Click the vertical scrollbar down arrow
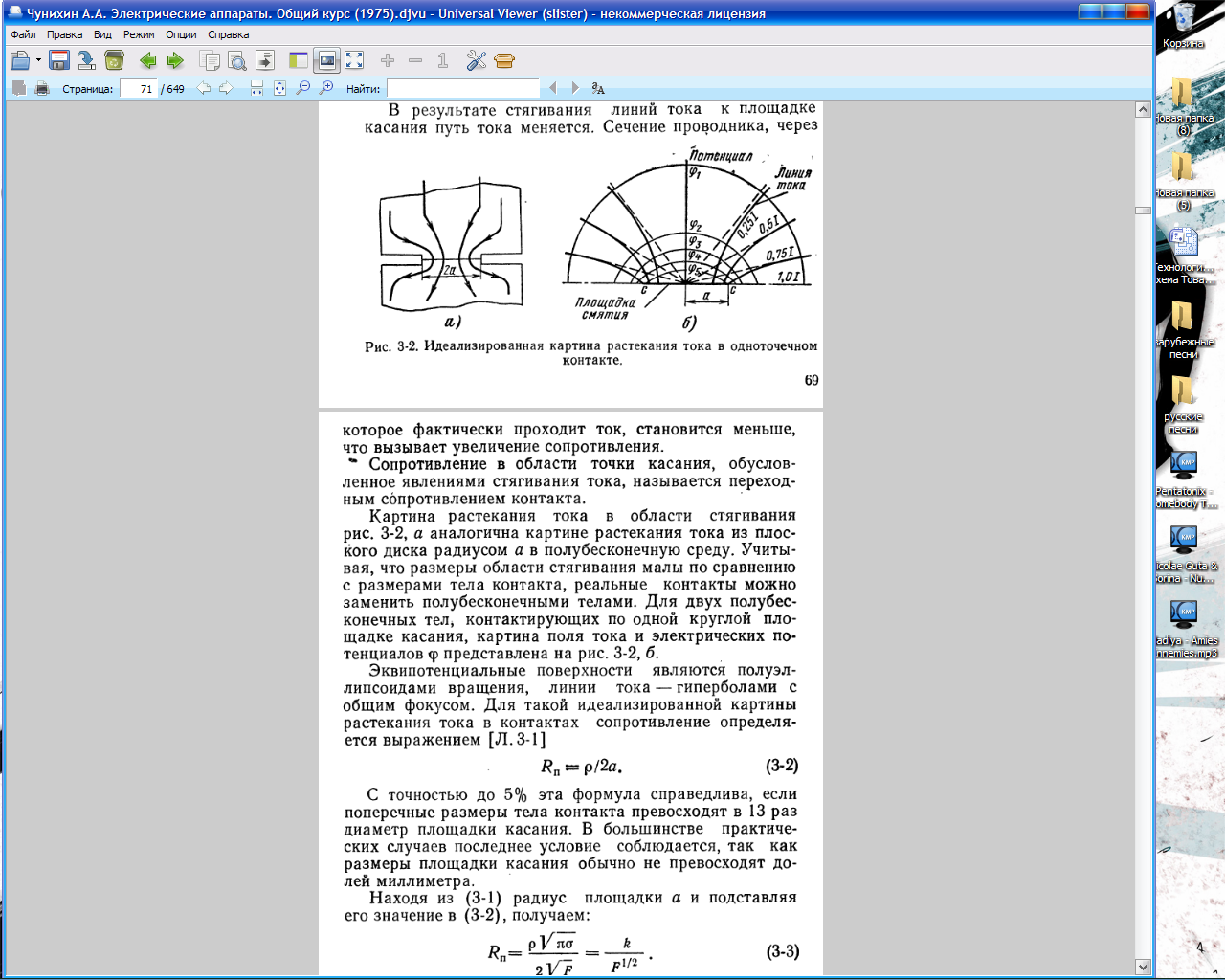This screenshot has width=1225, height=980. click(1143, 967)
